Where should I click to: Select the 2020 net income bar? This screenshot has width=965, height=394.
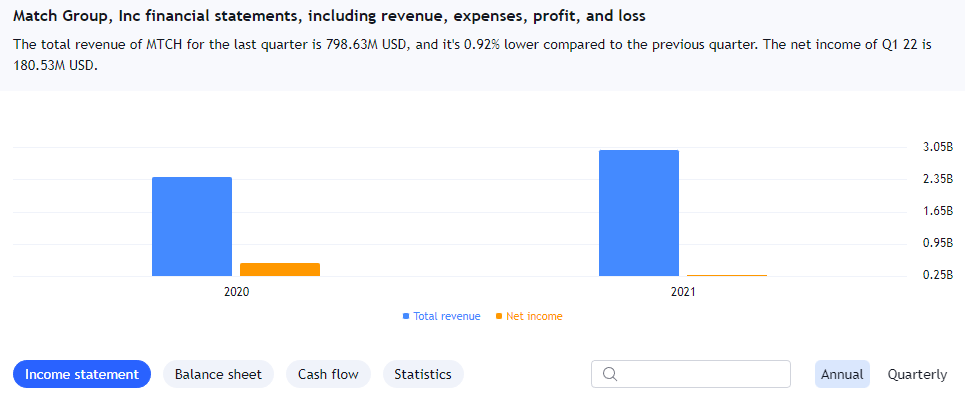(x=280, y=270)
